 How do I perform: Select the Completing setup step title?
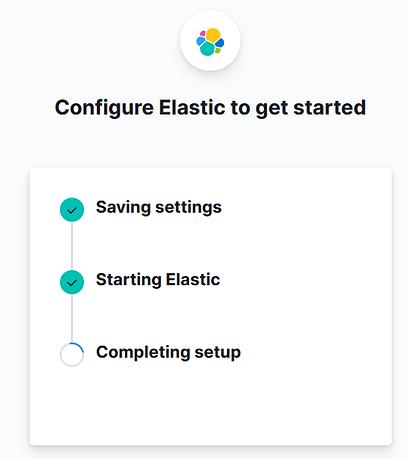[168, 352]
